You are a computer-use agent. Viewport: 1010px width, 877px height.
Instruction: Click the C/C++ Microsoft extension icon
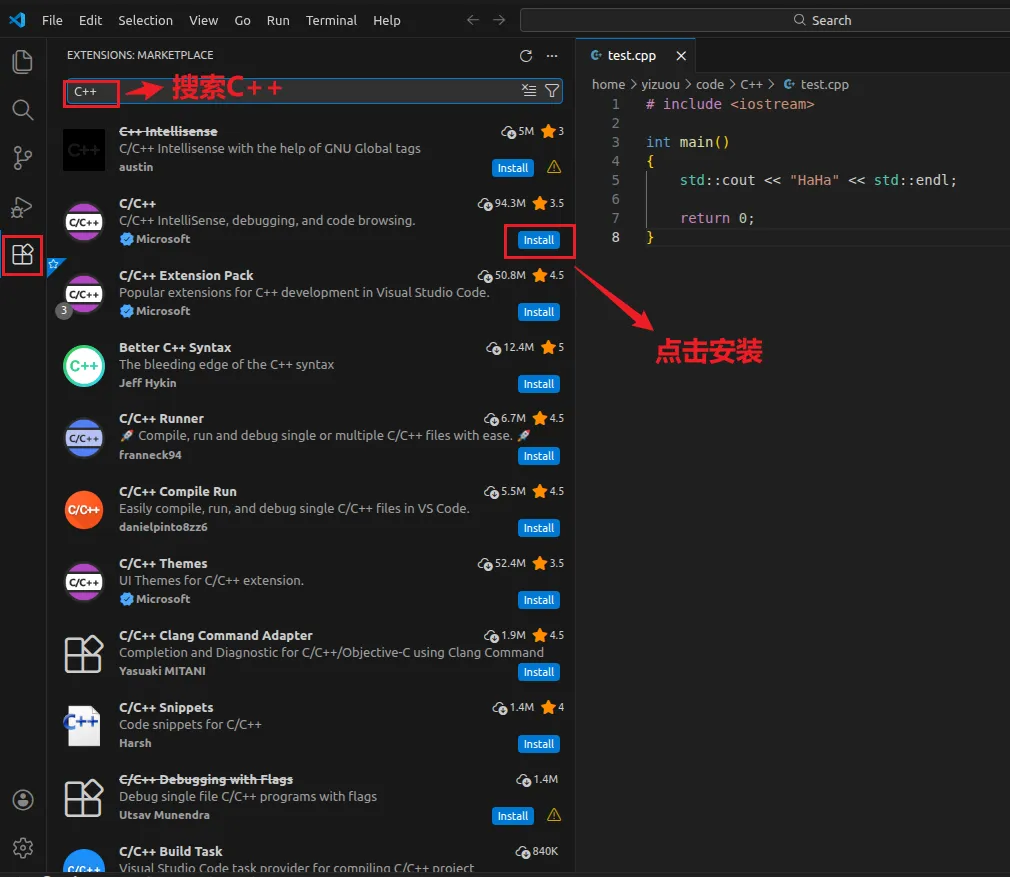[x=84, y=222]
